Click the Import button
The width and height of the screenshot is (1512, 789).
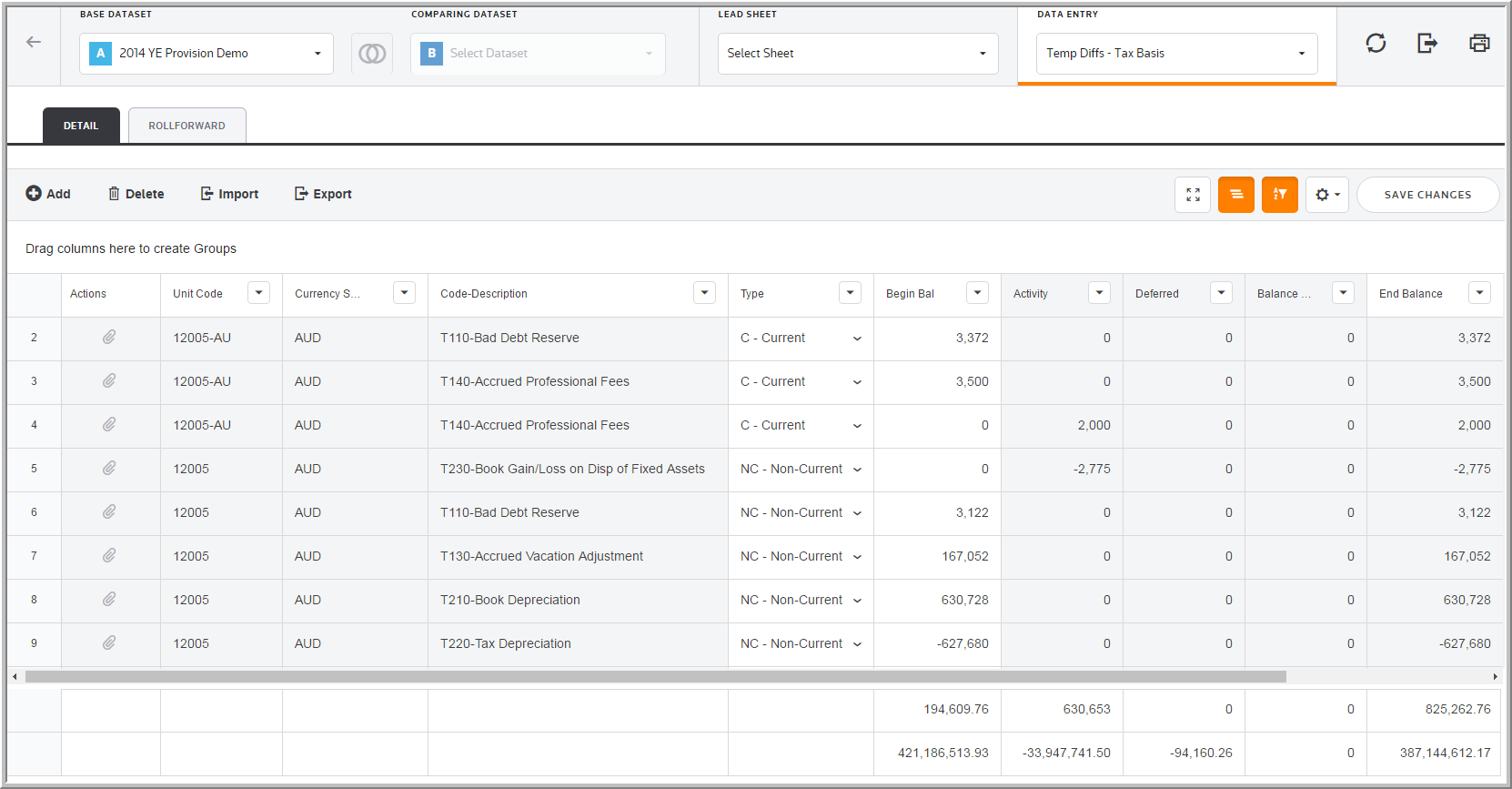pyautogui.click(x=229, y=194)
